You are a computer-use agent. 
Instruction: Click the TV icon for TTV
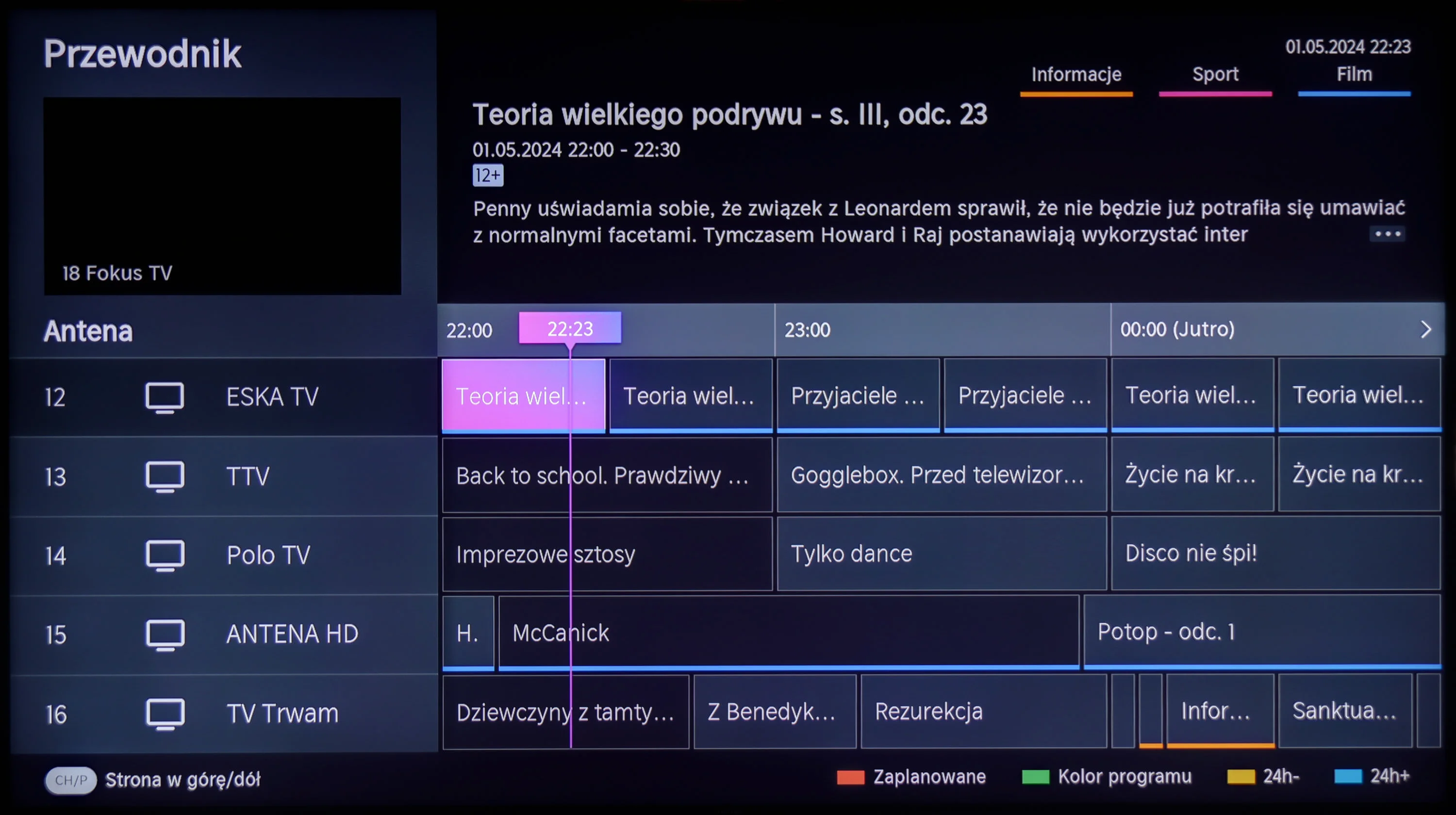(x=165, y=477)
